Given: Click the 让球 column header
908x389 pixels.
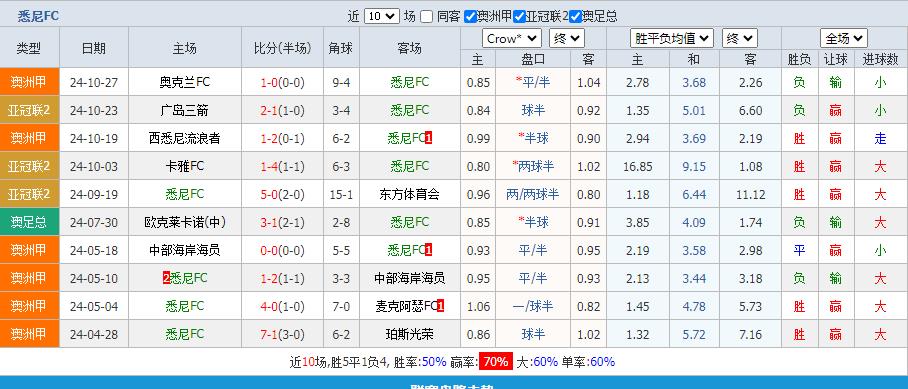Looking at the screenshot, I should point(835,59).
